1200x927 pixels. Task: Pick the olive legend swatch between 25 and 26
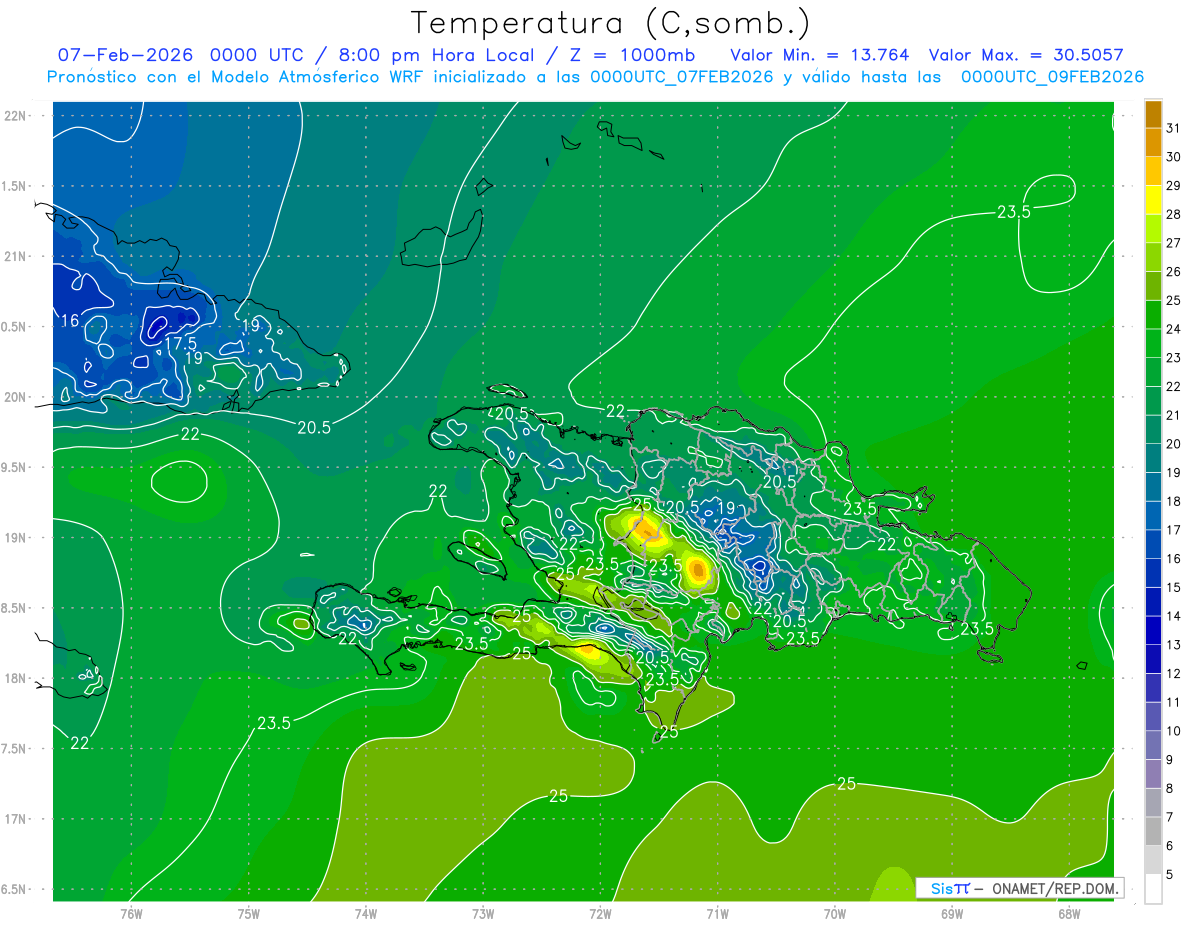tap(1153, 286)
